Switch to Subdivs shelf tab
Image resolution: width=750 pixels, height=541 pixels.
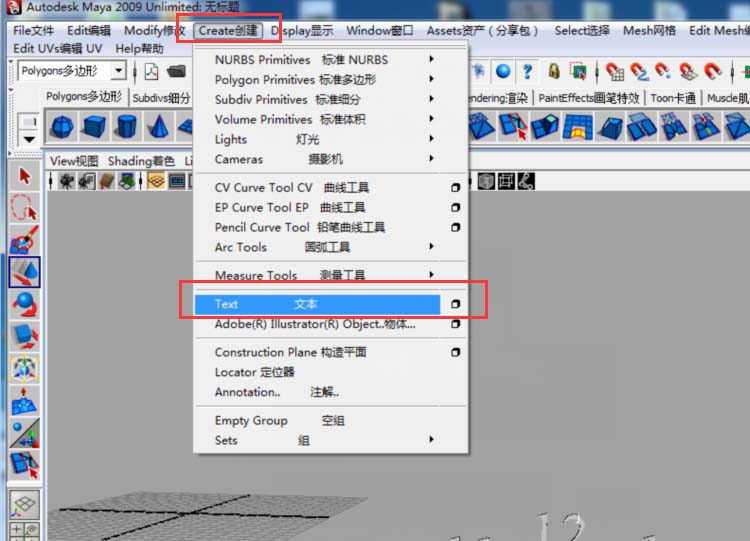coord(161,98)
